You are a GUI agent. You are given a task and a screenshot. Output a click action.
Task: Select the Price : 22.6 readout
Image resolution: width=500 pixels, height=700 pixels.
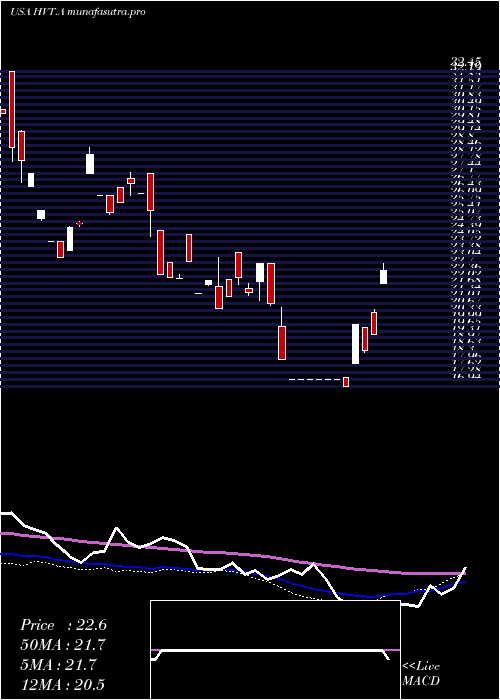[63, 625]
